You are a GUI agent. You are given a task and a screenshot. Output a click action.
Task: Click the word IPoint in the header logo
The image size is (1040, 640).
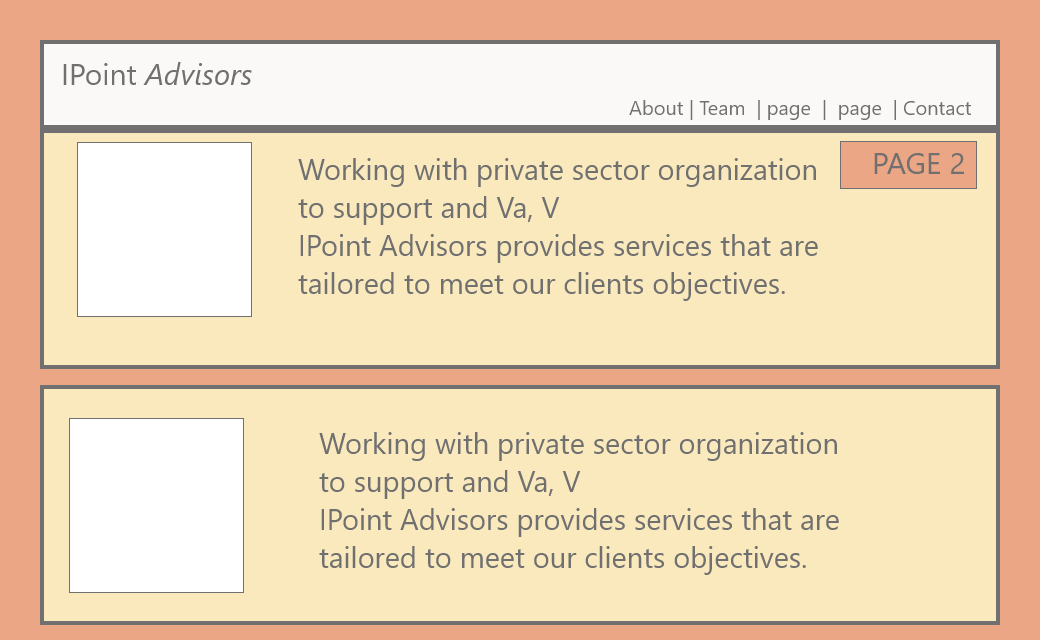(x=99, y=75)
